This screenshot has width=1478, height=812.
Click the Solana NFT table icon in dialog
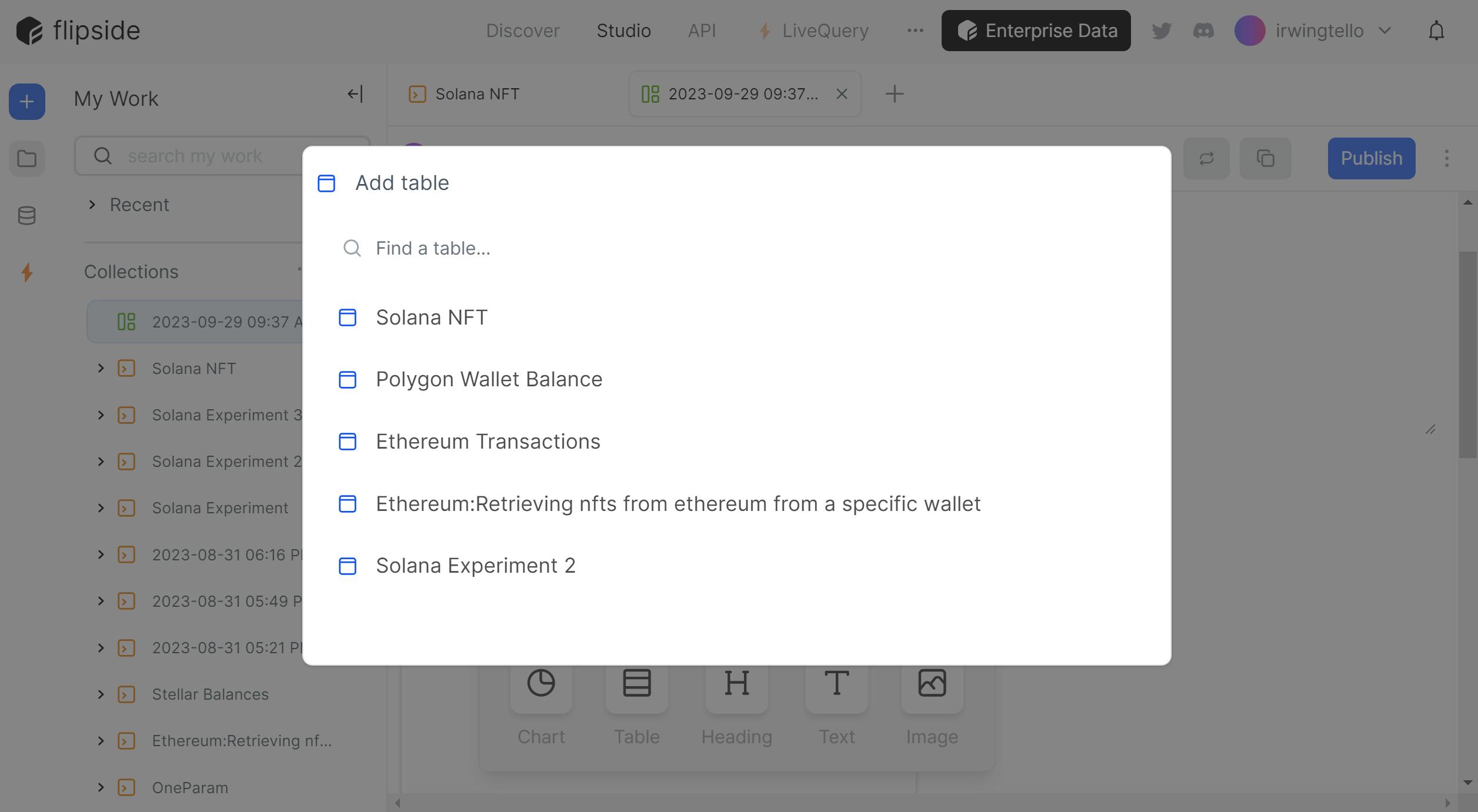tap(348, 318)
